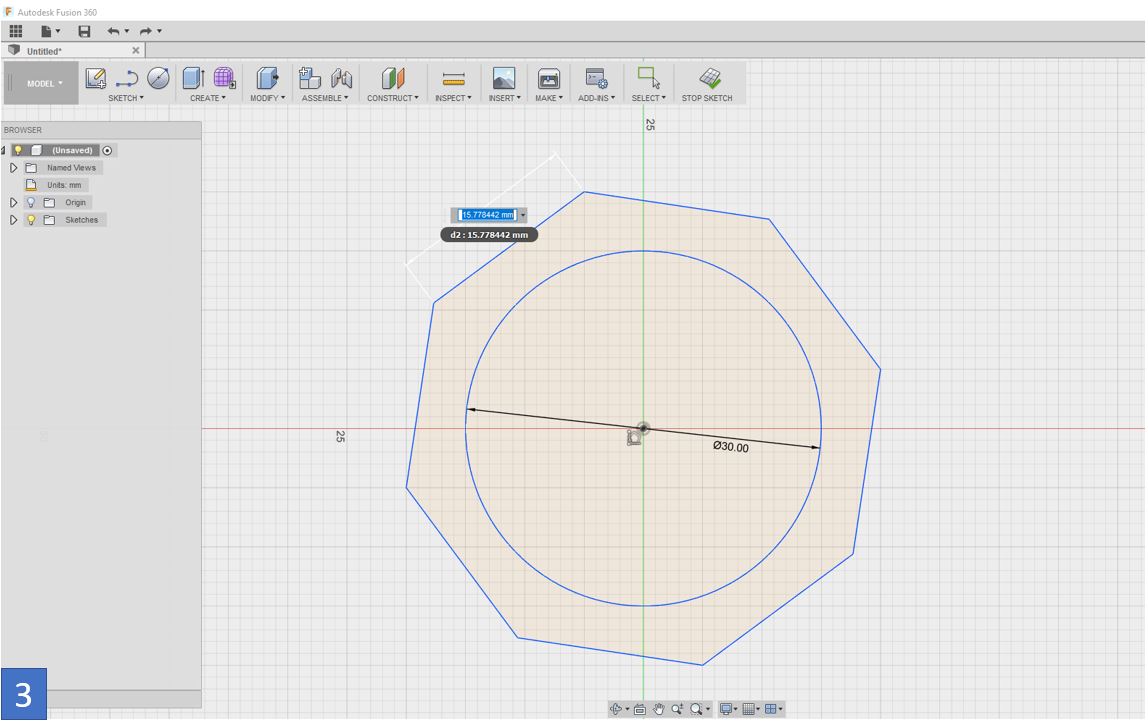
Task: Open the INSERT menu
Action: 504,98
